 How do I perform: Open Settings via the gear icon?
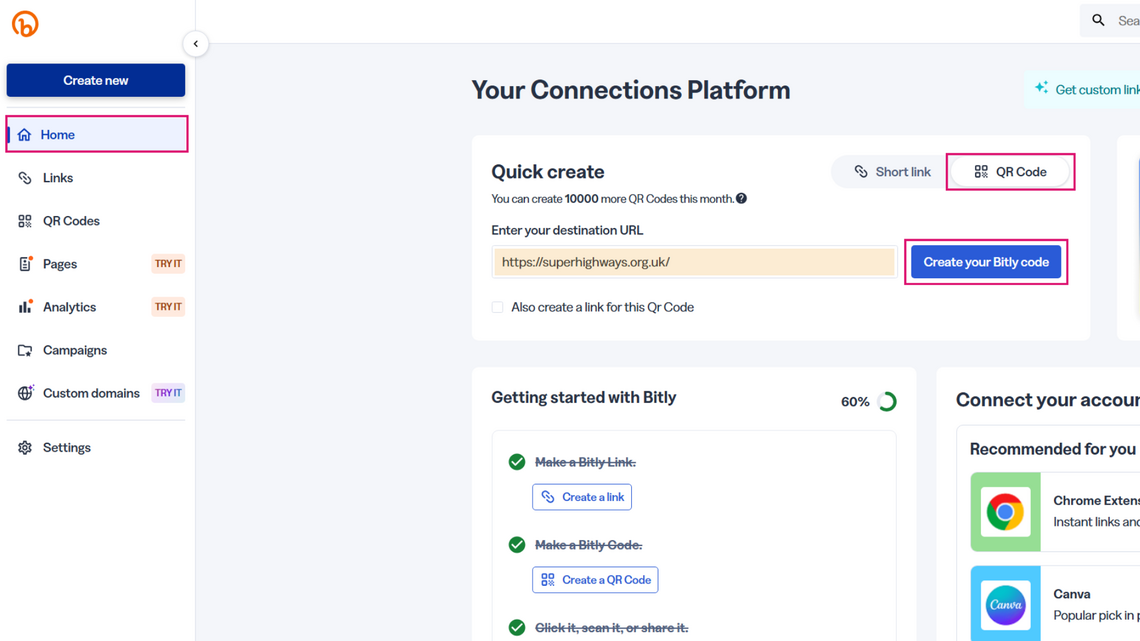25,448
